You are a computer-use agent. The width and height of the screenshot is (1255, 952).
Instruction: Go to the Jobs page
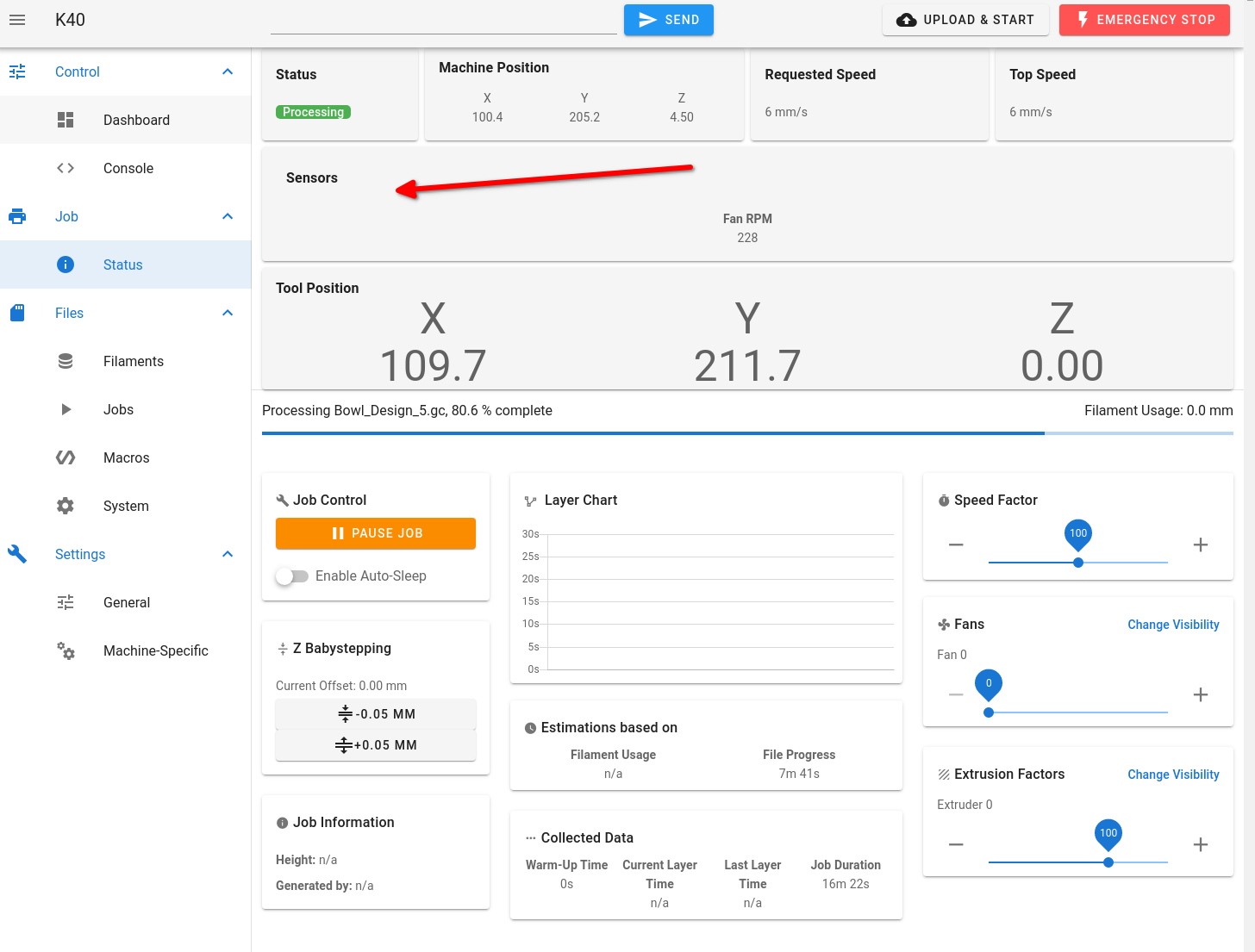(x=125, y=409)
